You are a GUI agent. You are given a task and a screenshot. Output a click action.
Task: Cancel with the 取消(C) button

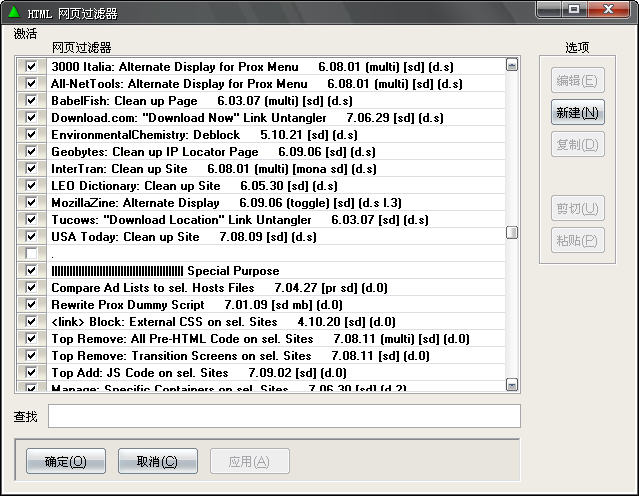158,461
